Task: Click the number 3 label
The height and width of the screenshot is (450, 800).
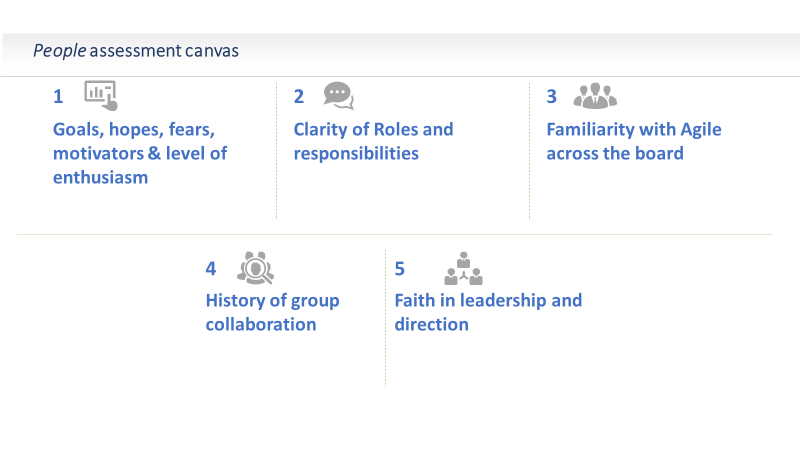Action: [x=551, y=97]
